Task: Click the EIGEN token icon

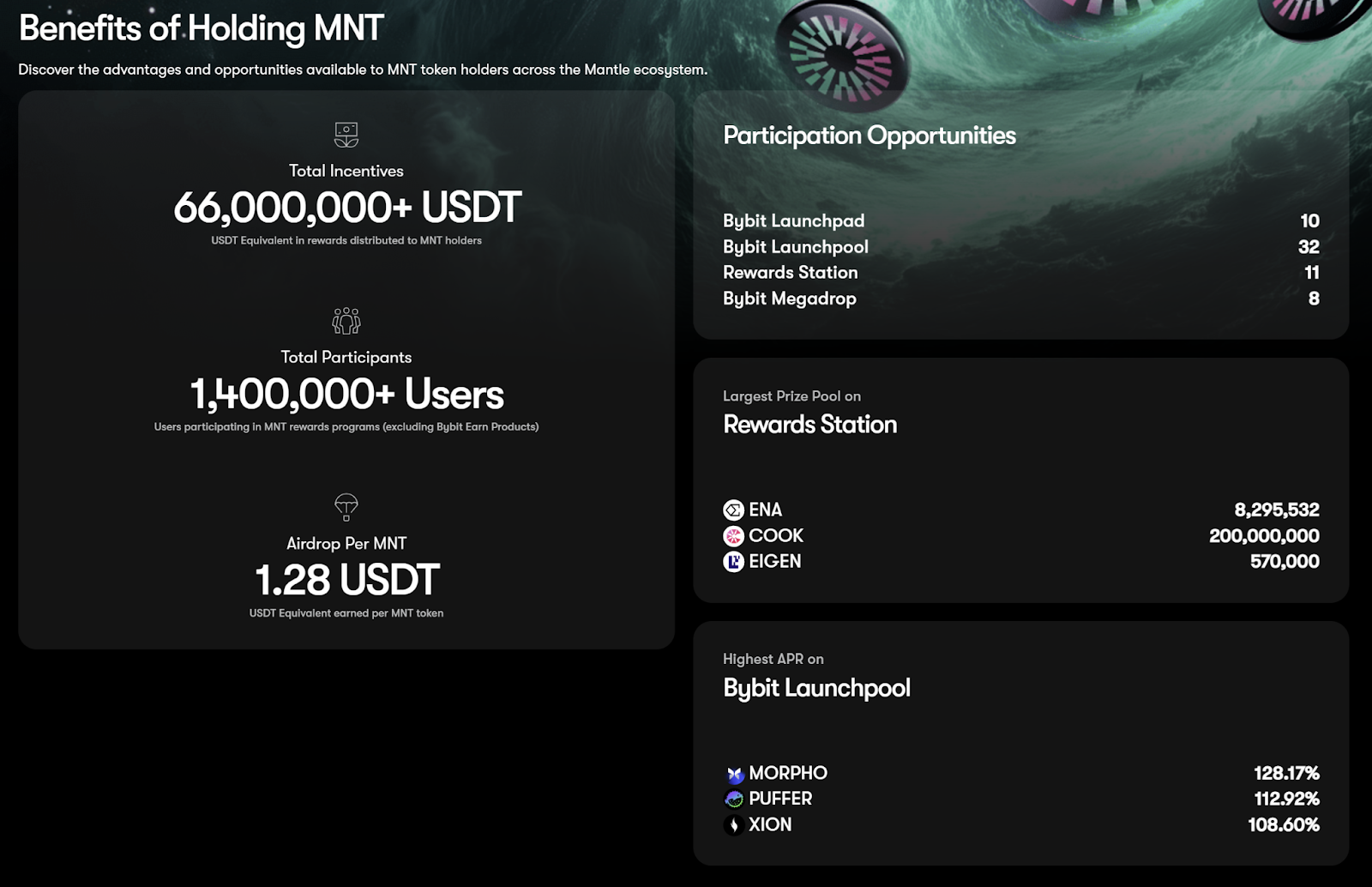Action: (733, 562)
